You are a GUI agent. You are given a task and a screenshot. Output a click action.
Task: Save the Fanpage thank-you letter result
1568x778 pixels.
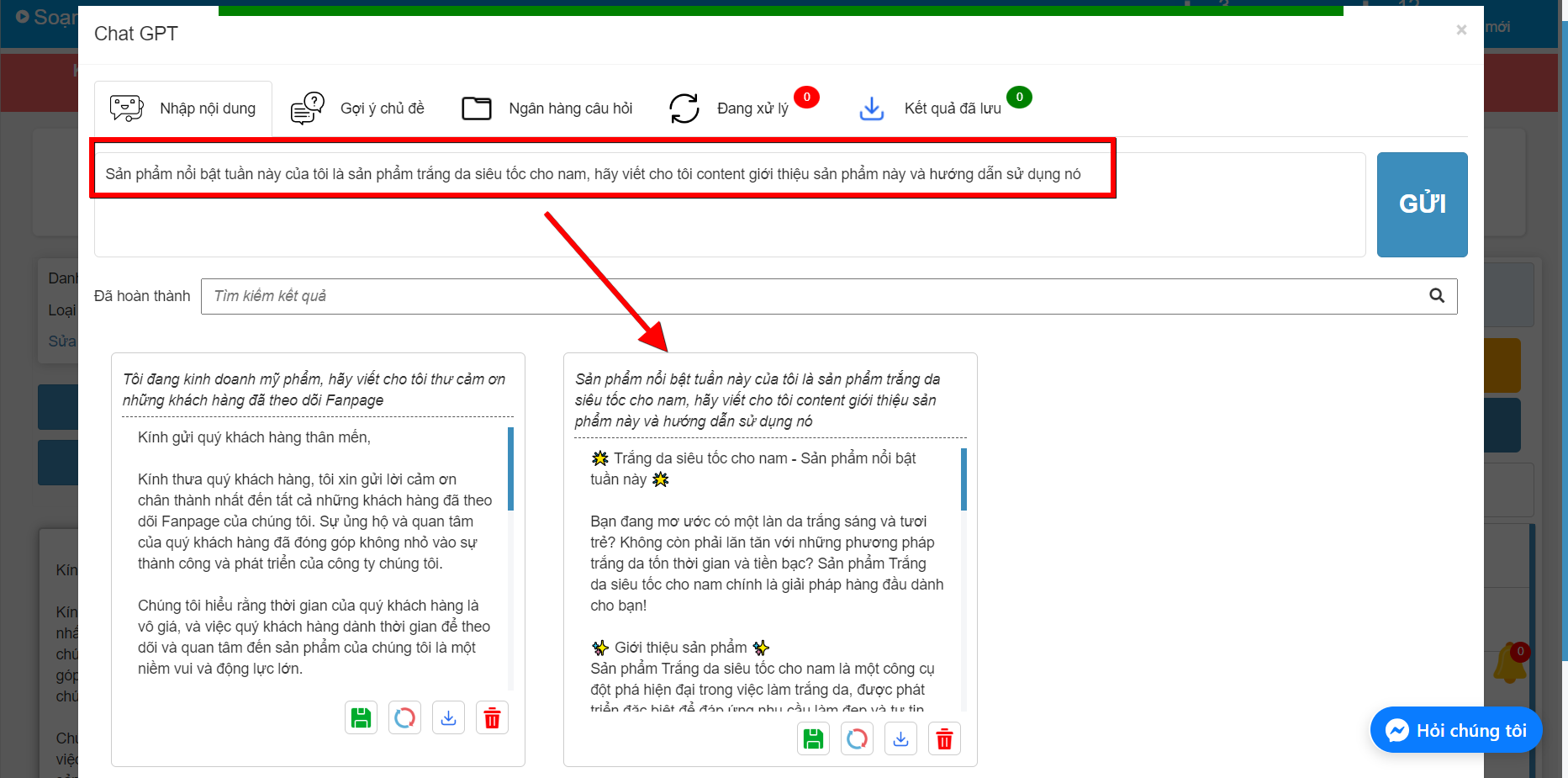pos(362,718)
